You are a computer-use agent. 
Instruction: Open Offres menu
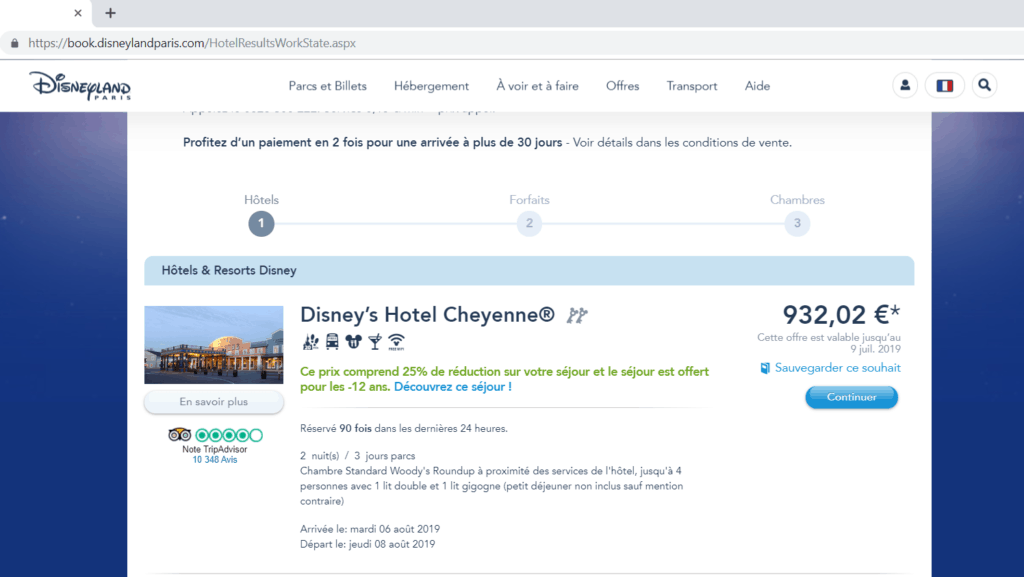click(x=622, y=86)
